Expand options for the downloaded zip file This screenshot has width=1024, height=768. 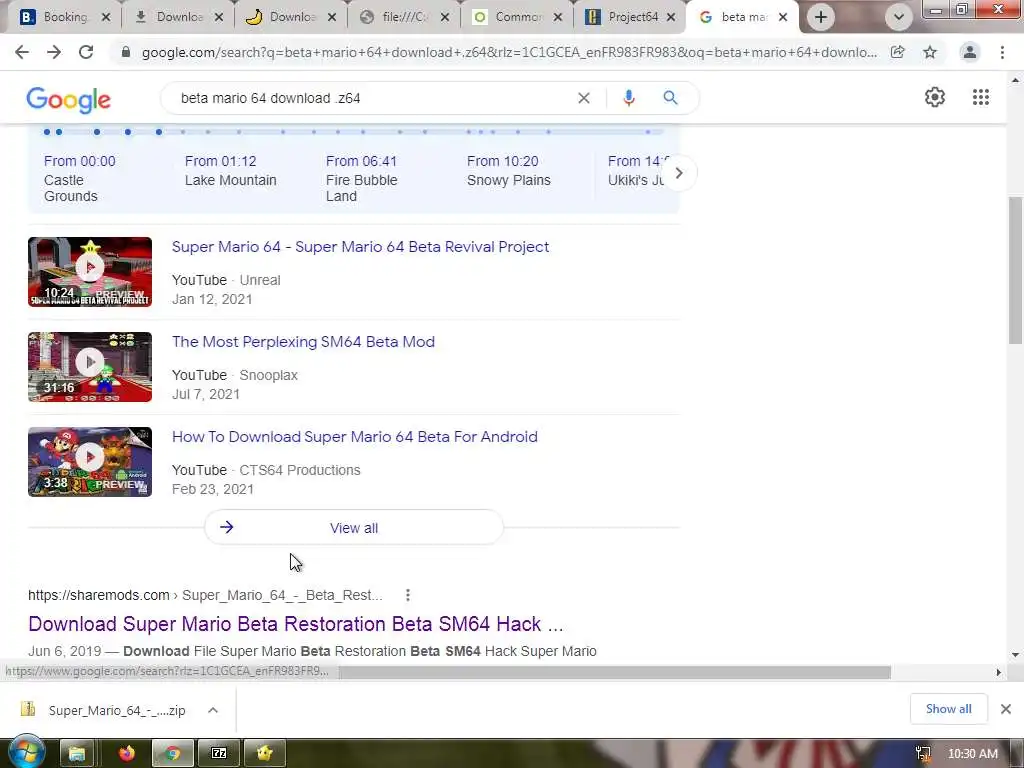point(213,710)
